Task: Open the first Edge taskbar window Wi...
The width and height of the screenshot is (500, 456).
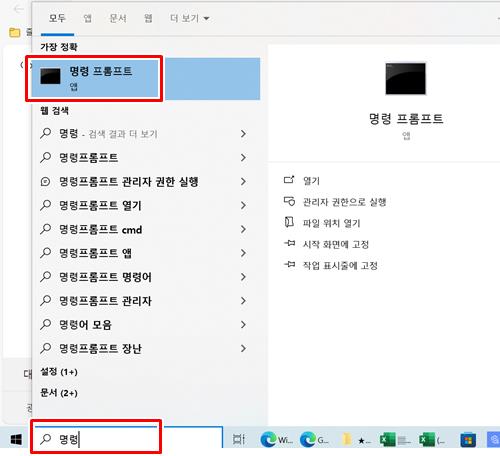Action: click(x=276, y=440)
